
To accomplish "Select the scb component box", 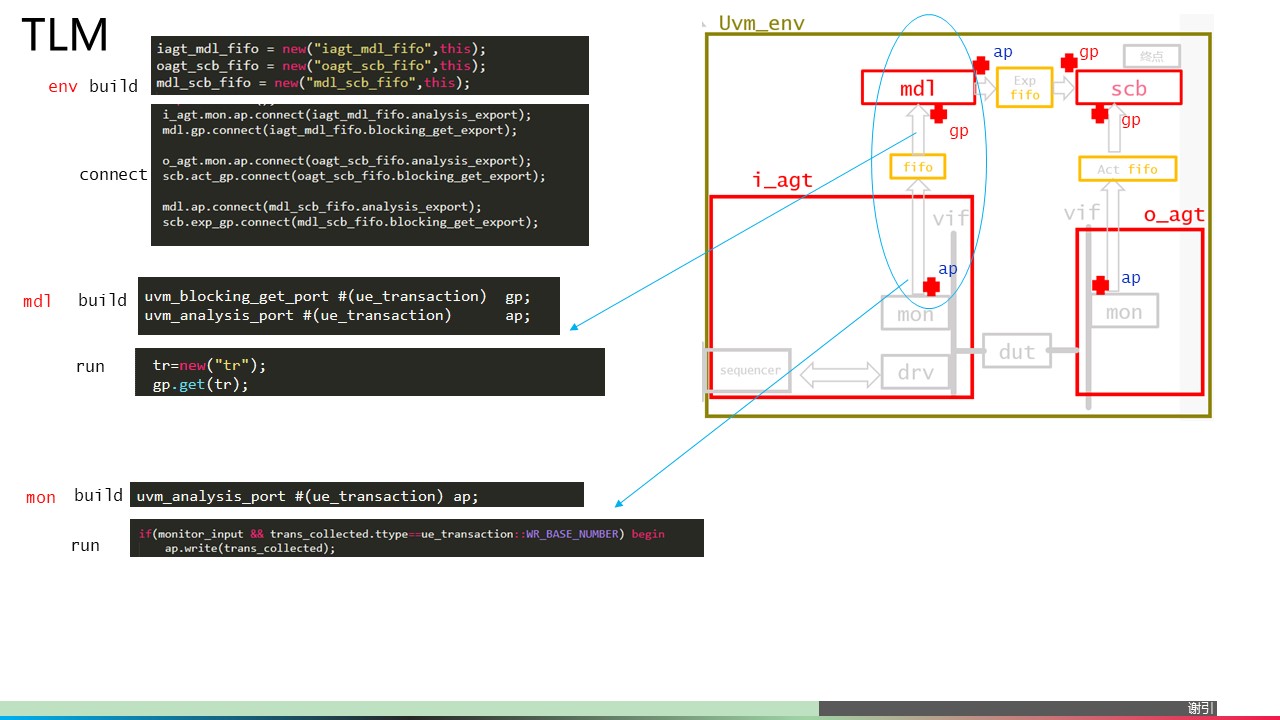I will click(1128, 88).
